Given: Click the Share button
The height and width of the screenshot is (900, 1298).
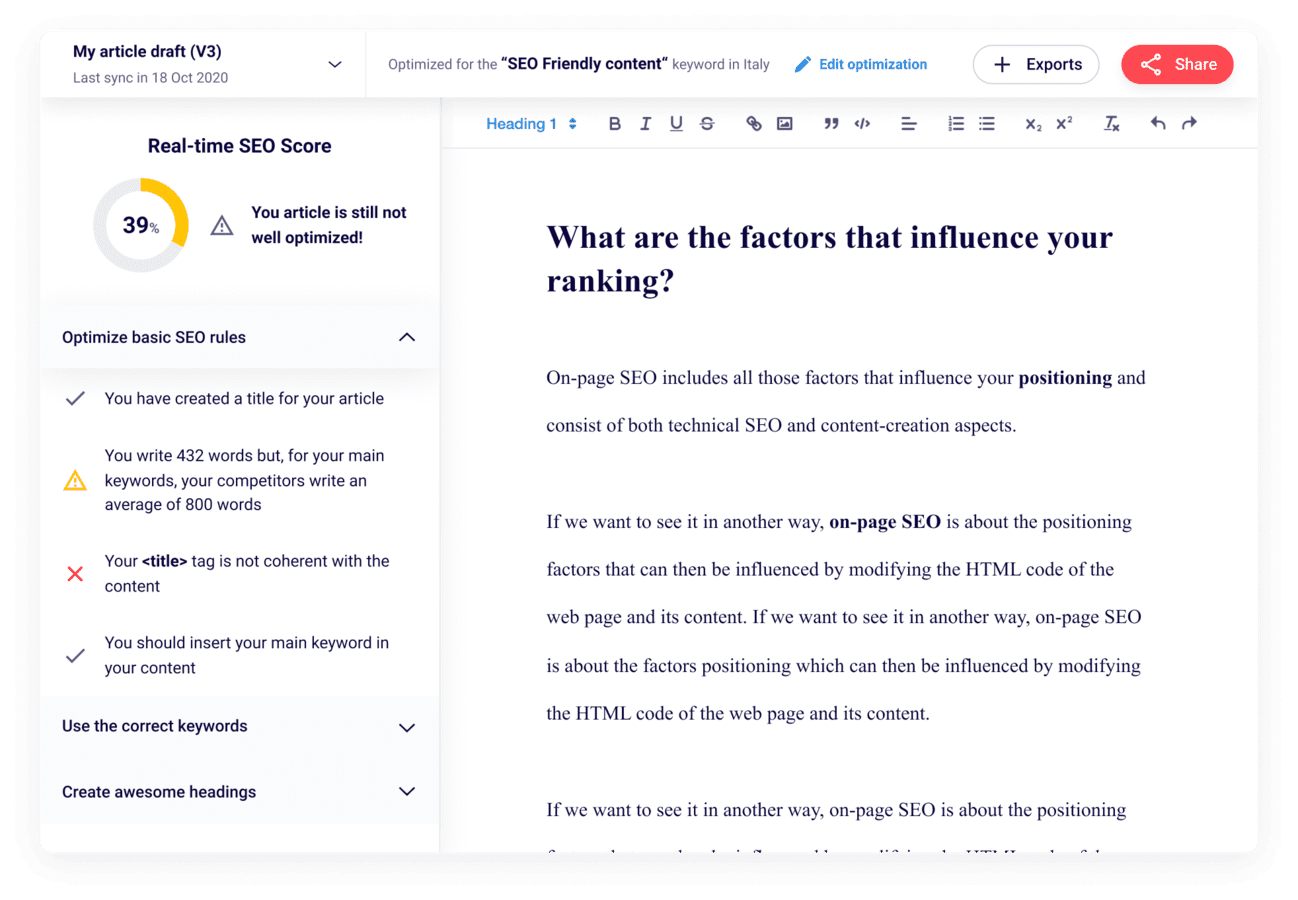Looking at the screenshot, I should (x=1177, y=64).
